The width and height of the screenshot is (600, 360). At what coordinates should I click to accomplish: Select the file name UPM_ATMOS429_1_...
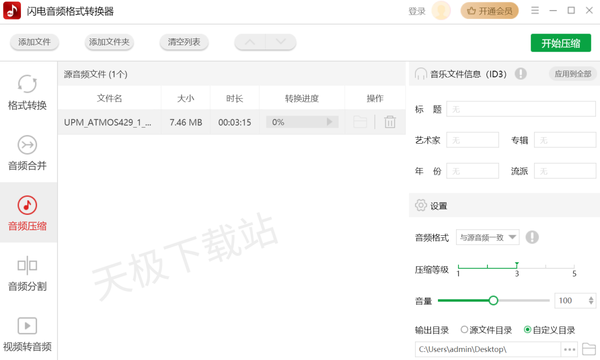tap(107, 122)
